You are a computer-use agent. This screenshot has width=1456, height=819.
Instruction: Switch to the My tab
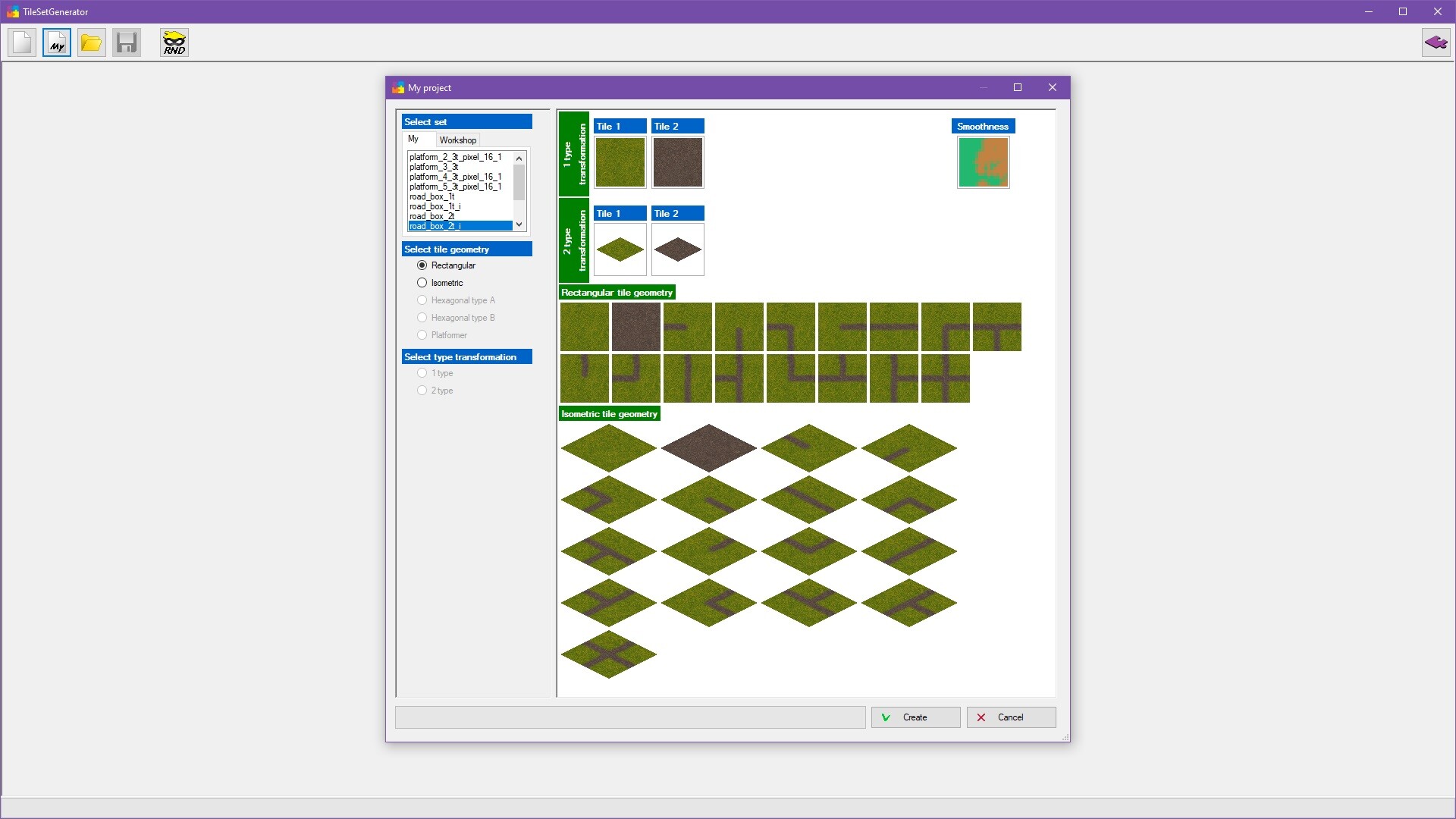[x=416, y=139]
